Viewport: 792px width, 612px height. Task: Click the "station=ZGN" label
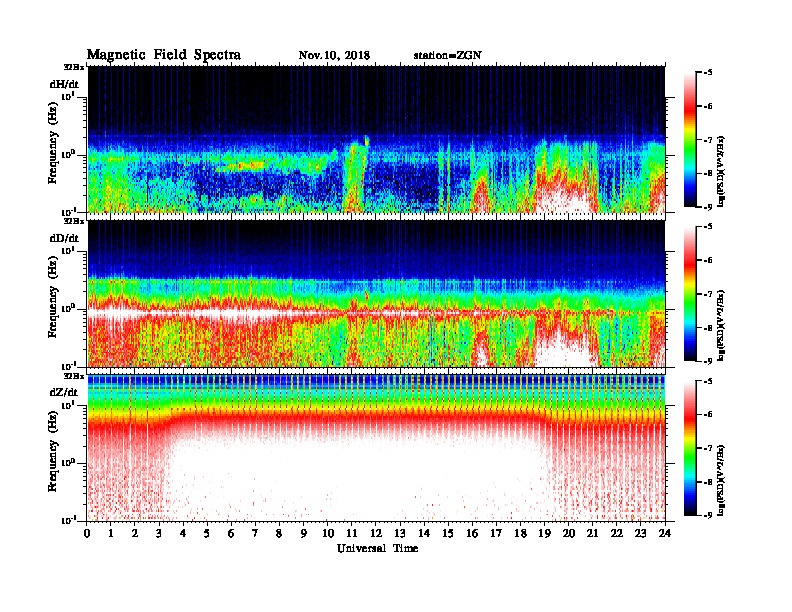pos(448,56)
